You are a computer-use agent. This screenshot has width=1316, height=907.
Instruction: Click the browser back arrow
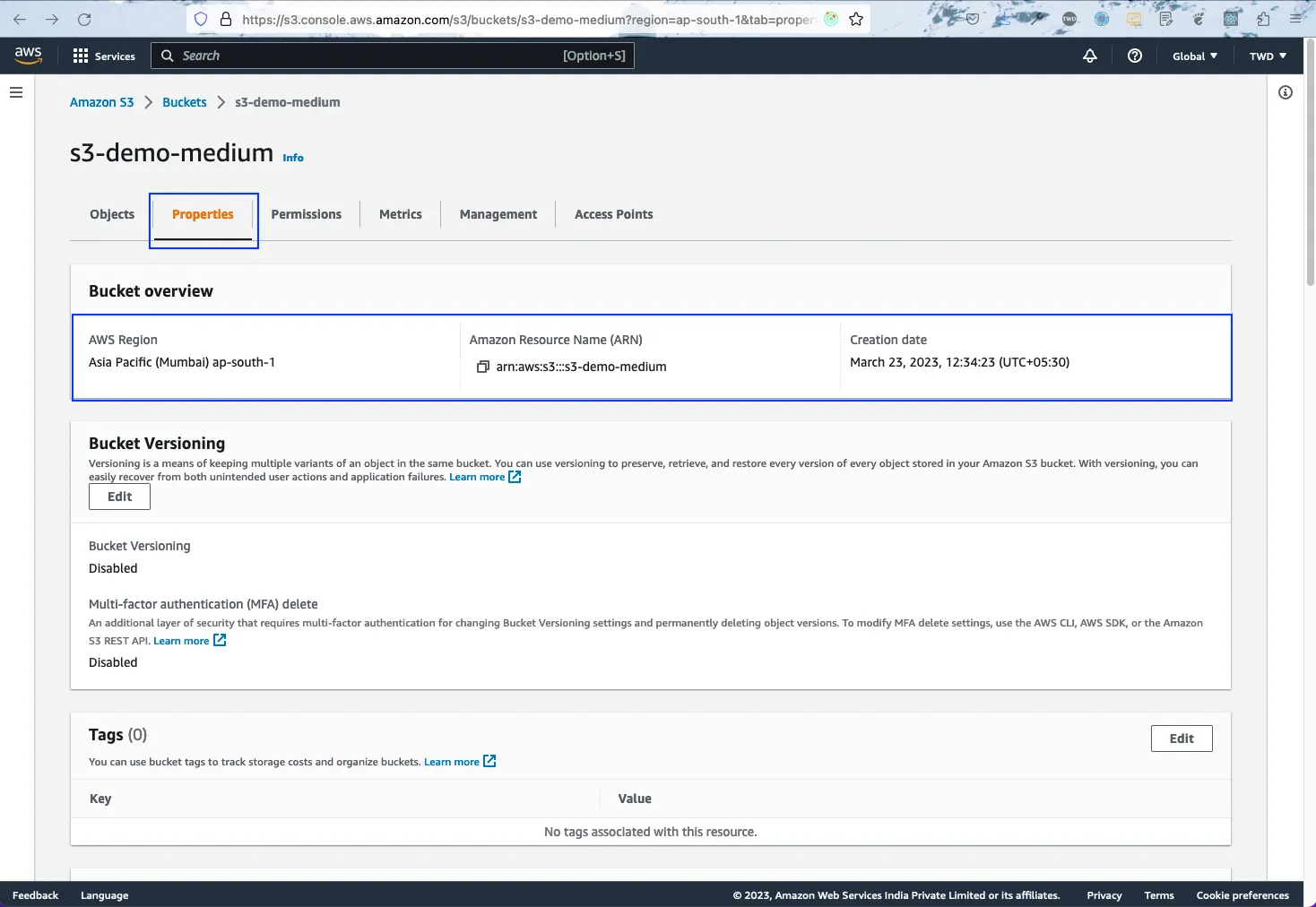[x=20, y=19]
